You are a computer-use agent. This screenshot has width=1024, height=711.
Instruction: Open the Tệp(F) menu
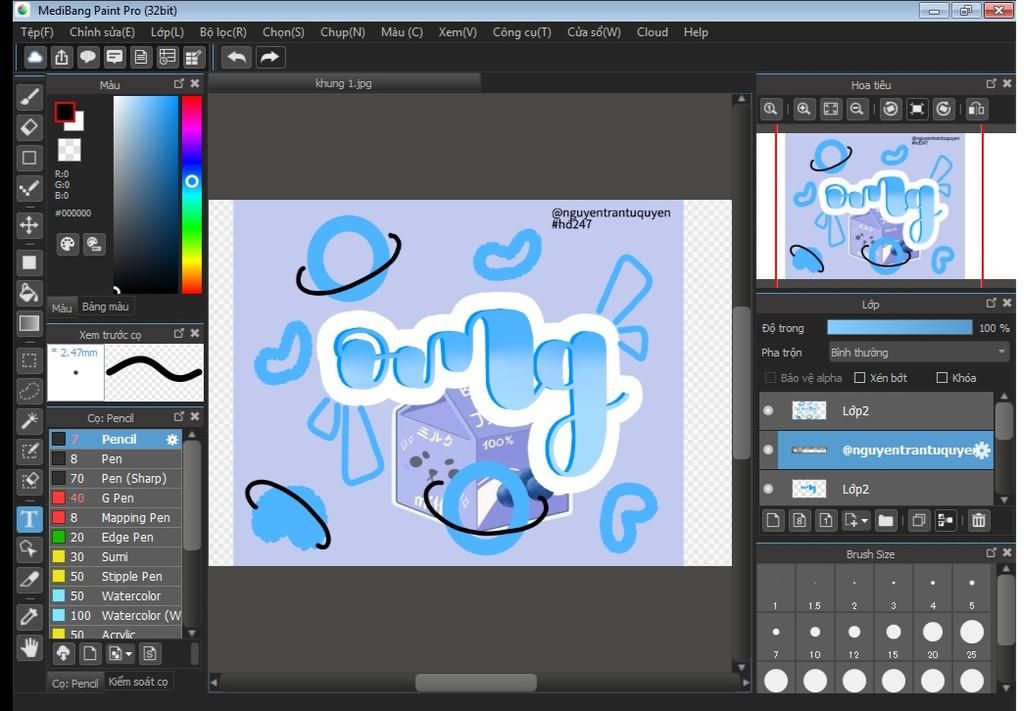pos(37,32)
